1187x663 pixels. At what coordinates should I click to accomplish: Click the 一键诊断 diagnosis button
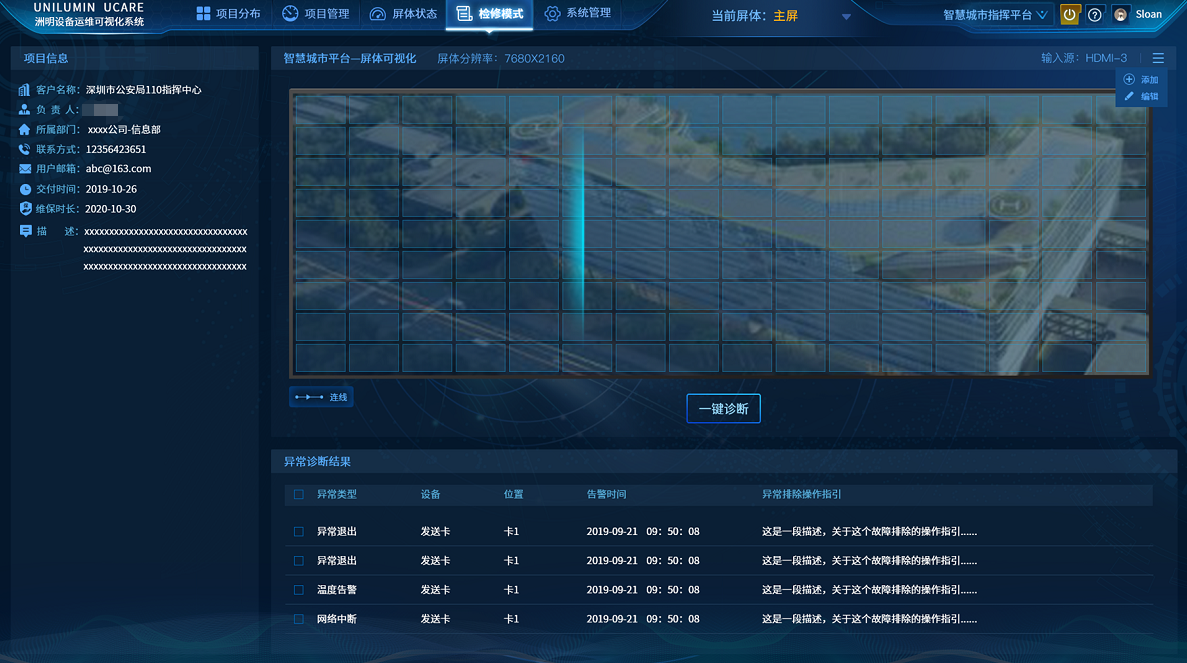(722, 408)
